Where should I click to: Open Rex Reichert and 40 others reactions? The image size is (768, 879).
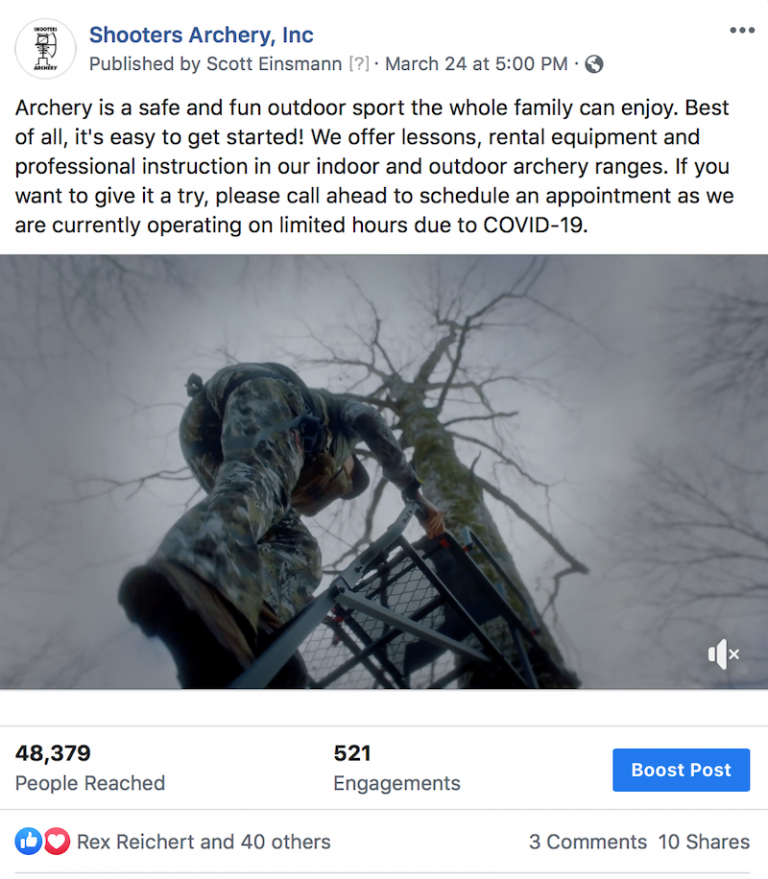[x=203, y=841]
